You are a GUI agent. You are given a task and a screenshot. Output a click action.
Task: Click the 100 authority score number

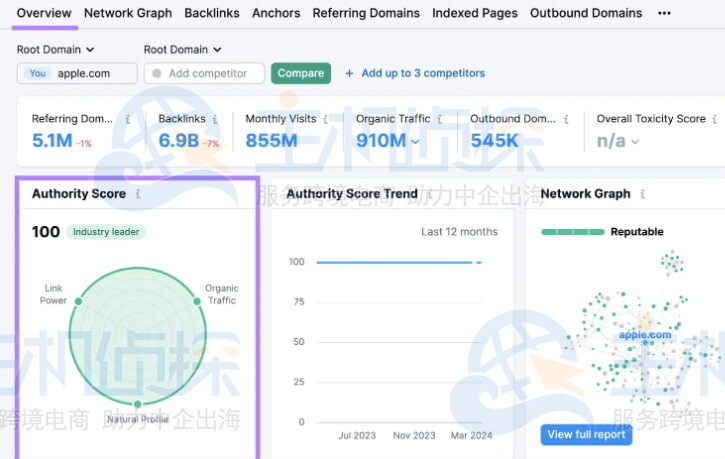point(46,232)
